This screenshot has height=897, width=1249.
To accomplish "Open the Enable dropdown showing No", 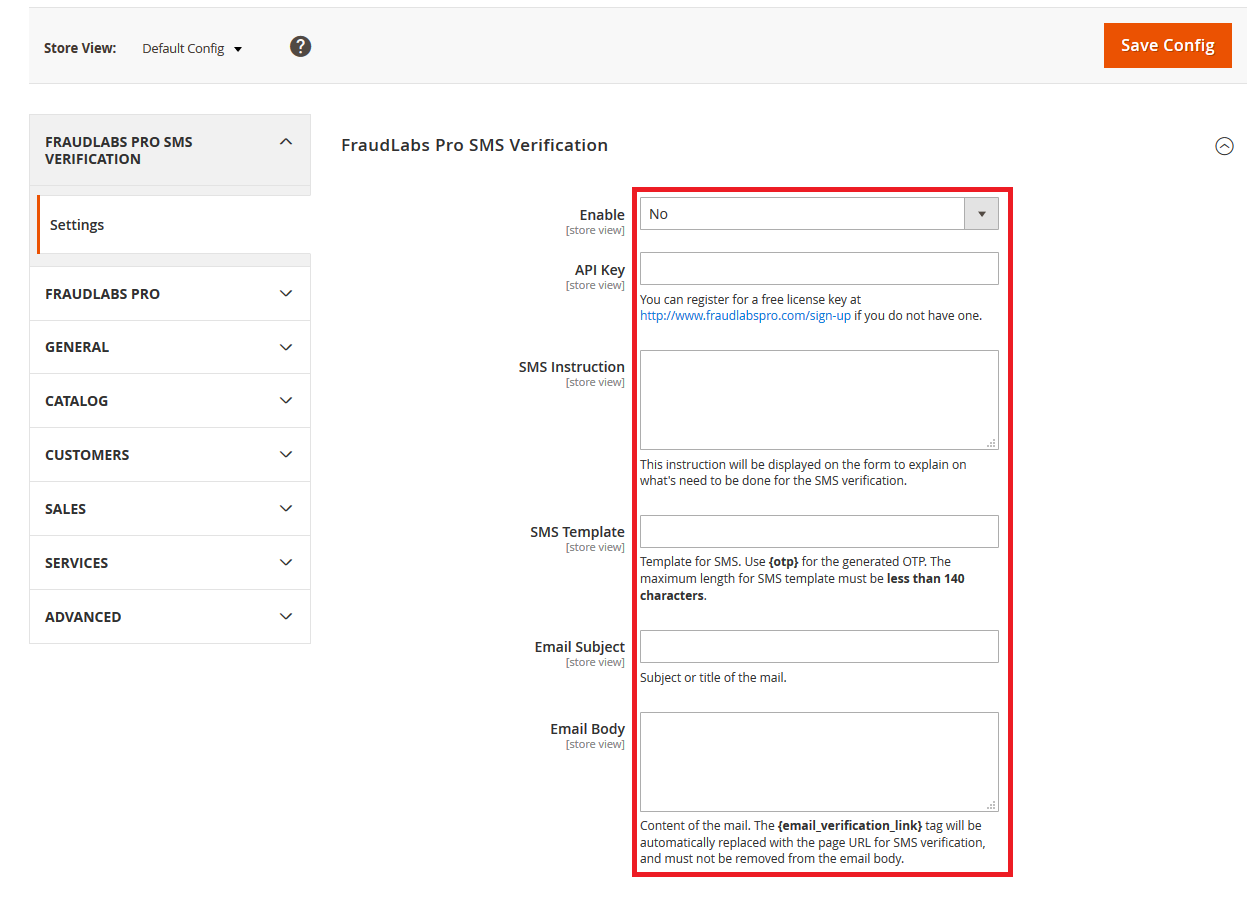I will point(819,214).
